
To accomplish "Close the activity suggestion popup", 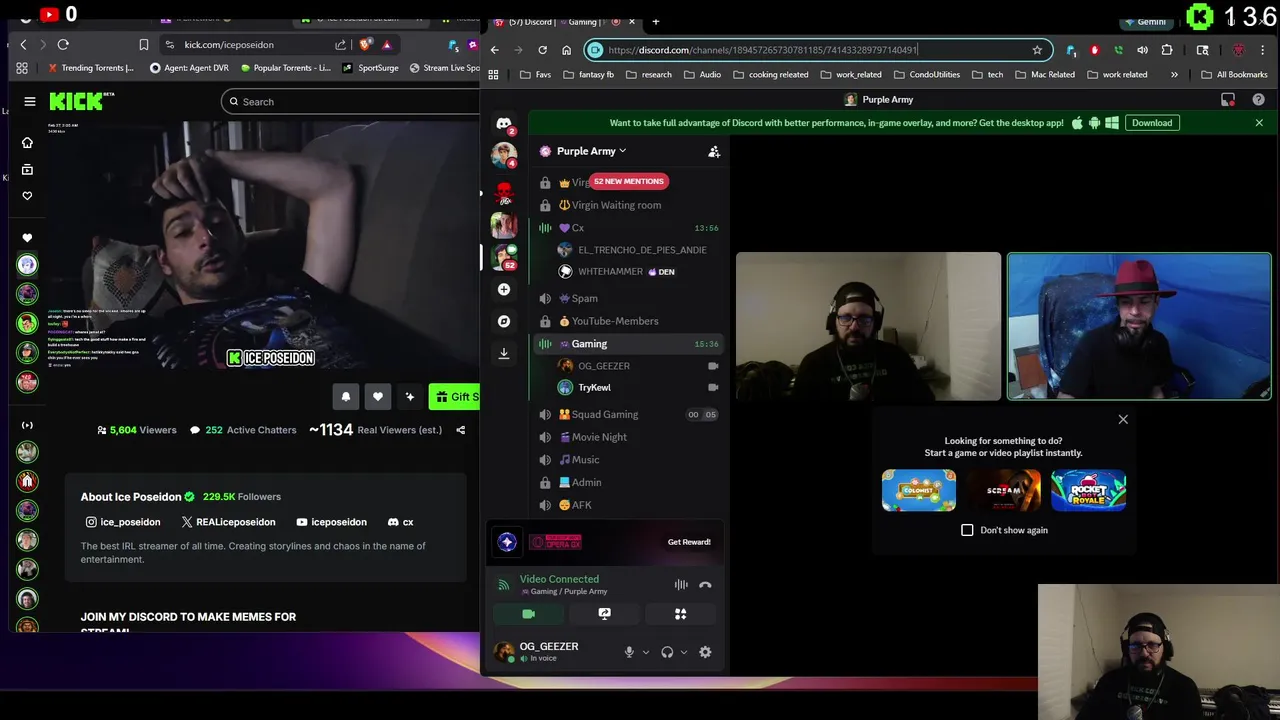I will (1123, 419).
